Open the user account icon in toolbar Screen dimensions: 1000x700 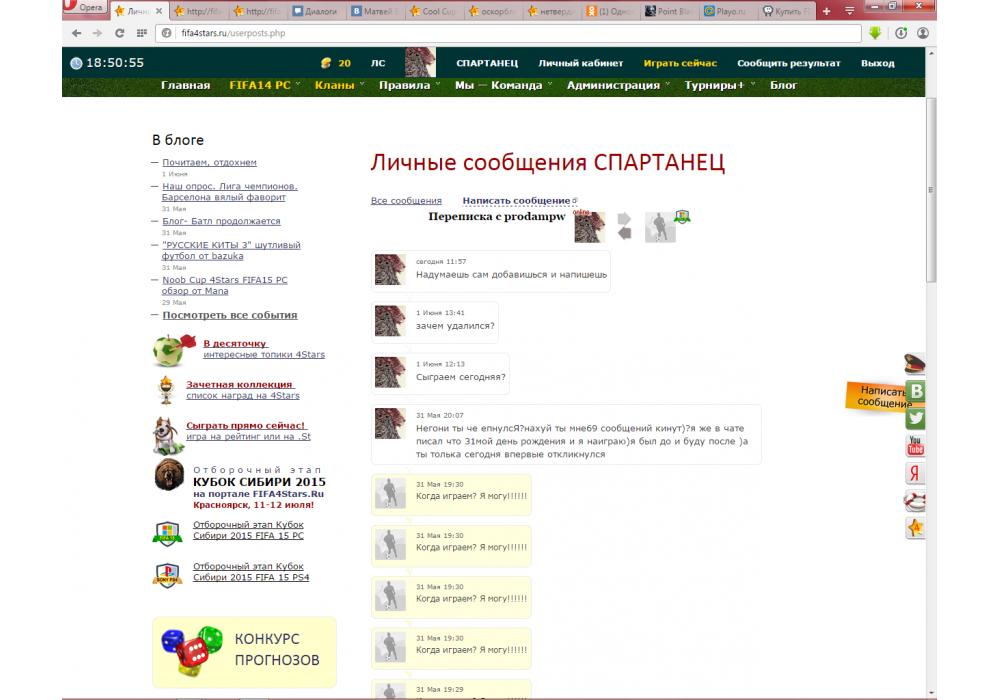(923, 33)
